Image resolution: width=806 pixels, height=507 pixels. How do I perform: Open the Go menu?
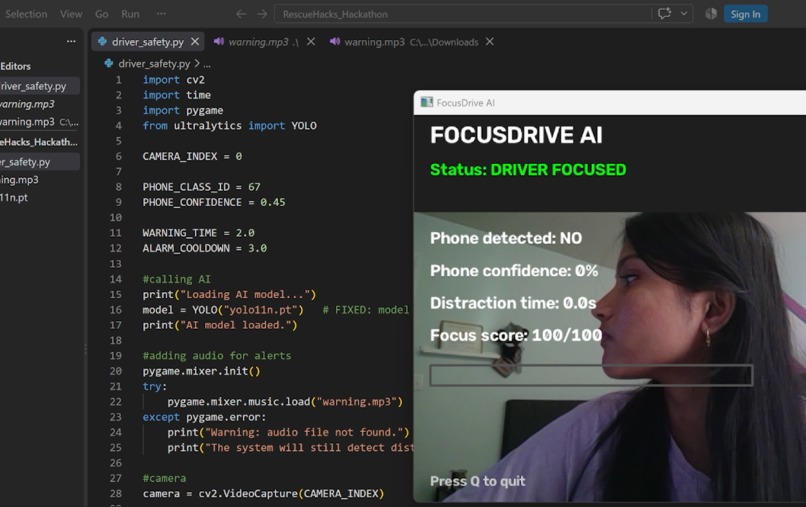[x=102, y=14]
